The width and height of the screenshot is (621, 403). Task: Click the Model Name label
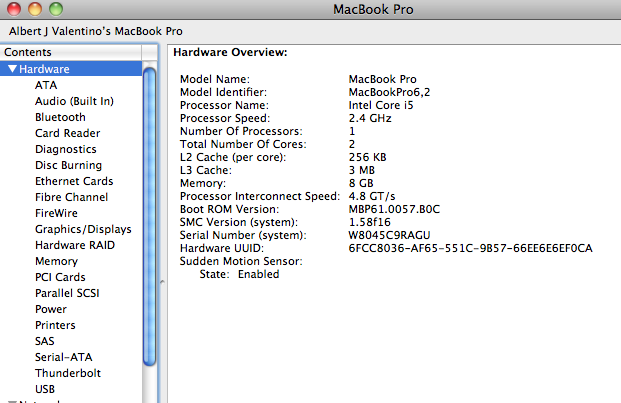(215, 79)
